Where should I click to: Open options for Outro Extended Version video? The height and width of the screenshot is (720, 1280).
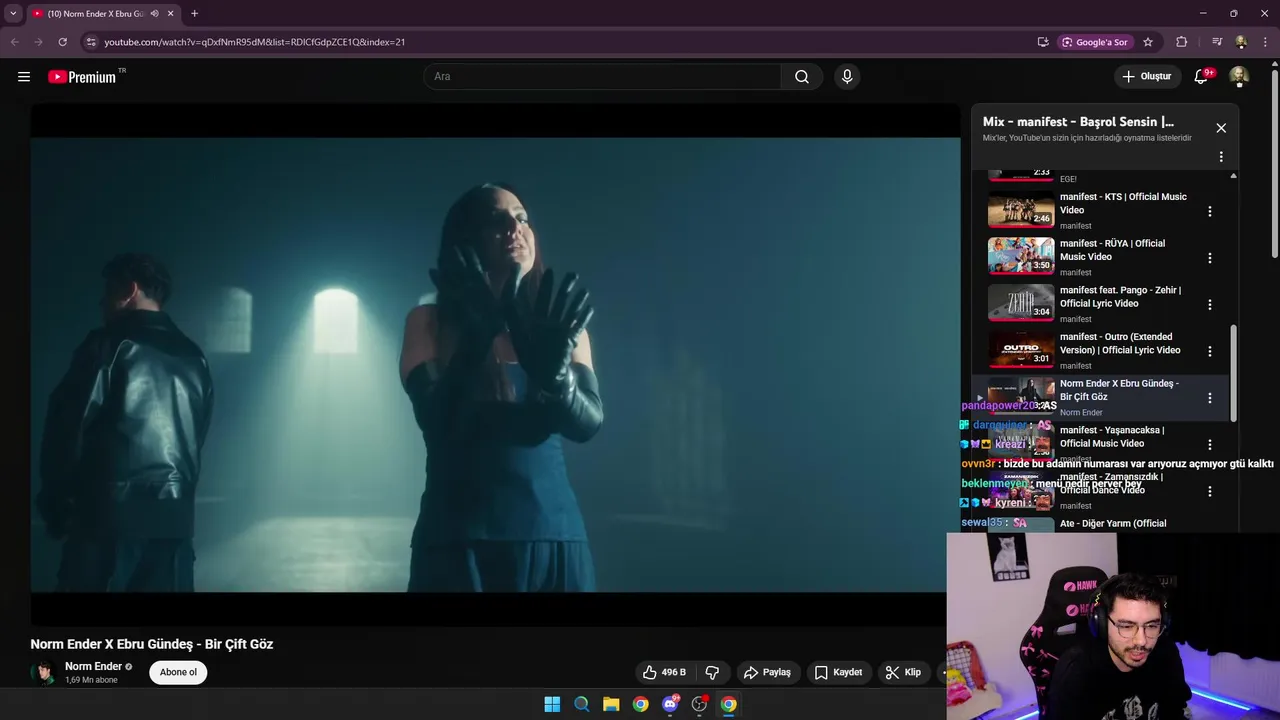1210,351
